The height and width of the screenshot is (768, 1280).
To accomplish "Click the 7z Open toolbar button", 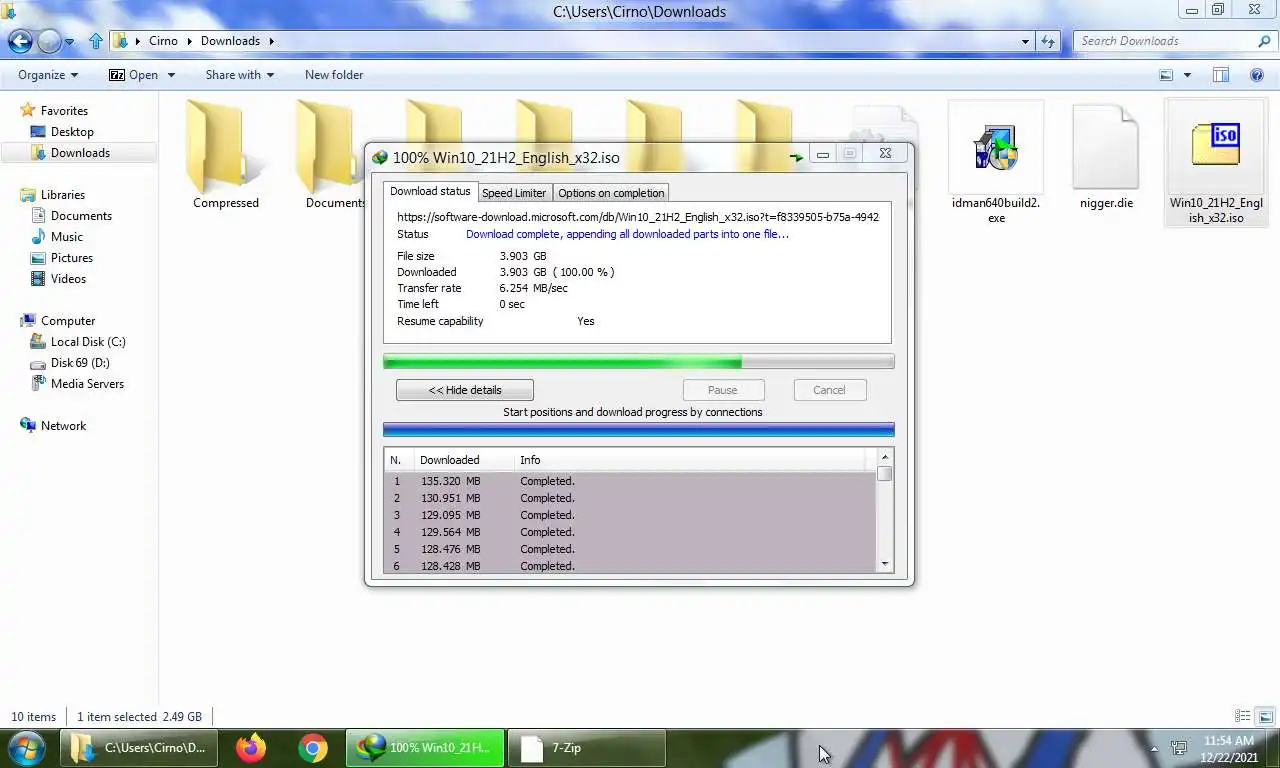I will (134, 75).
